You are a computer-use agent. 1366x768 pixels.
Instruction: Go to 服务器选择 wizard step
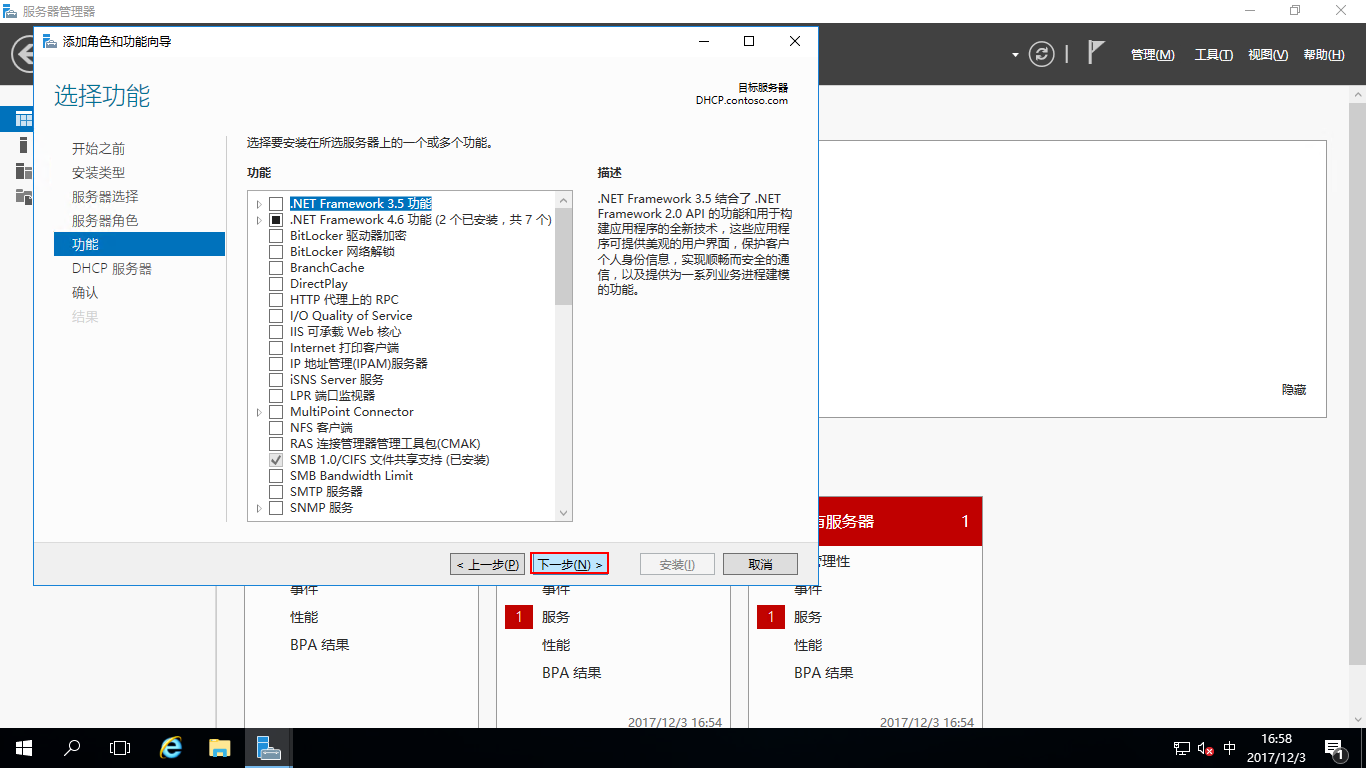click(x=105, y=197)
